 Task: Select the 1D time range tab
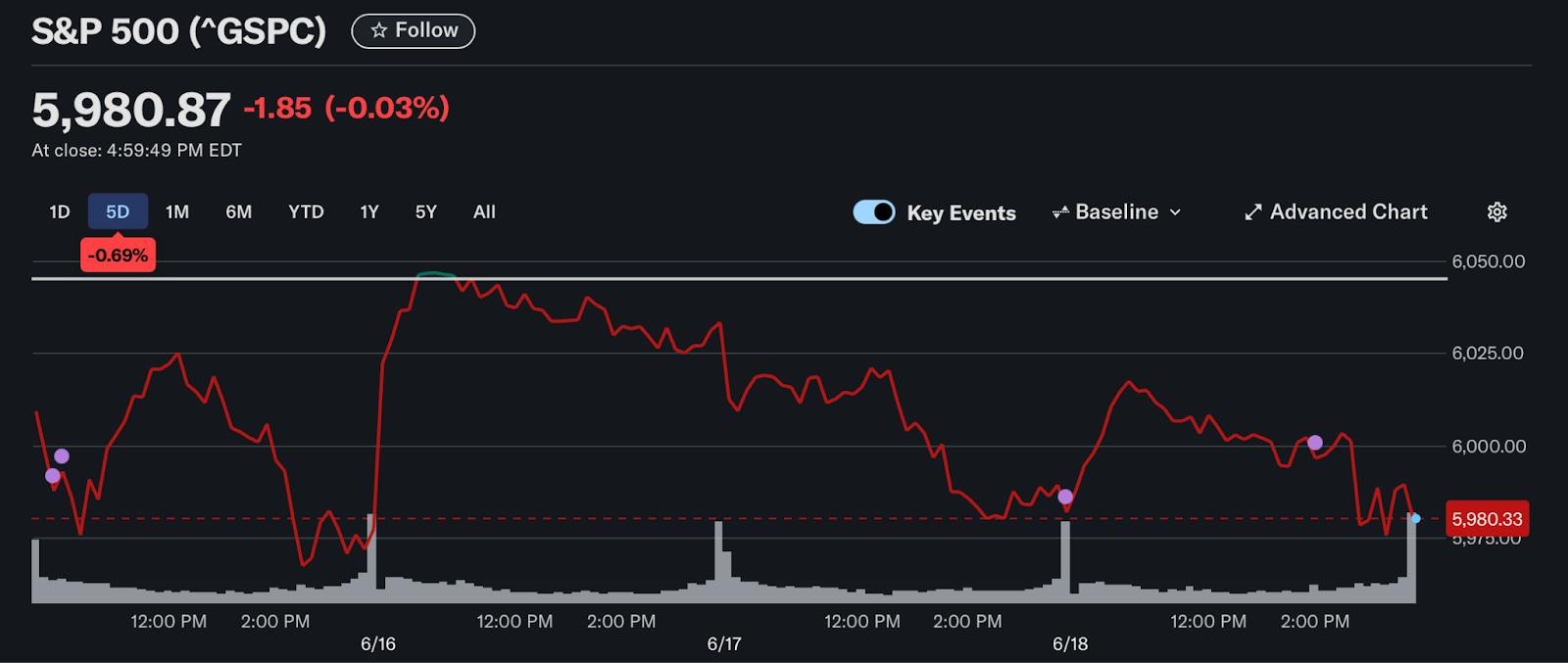(x=60, y=212)
